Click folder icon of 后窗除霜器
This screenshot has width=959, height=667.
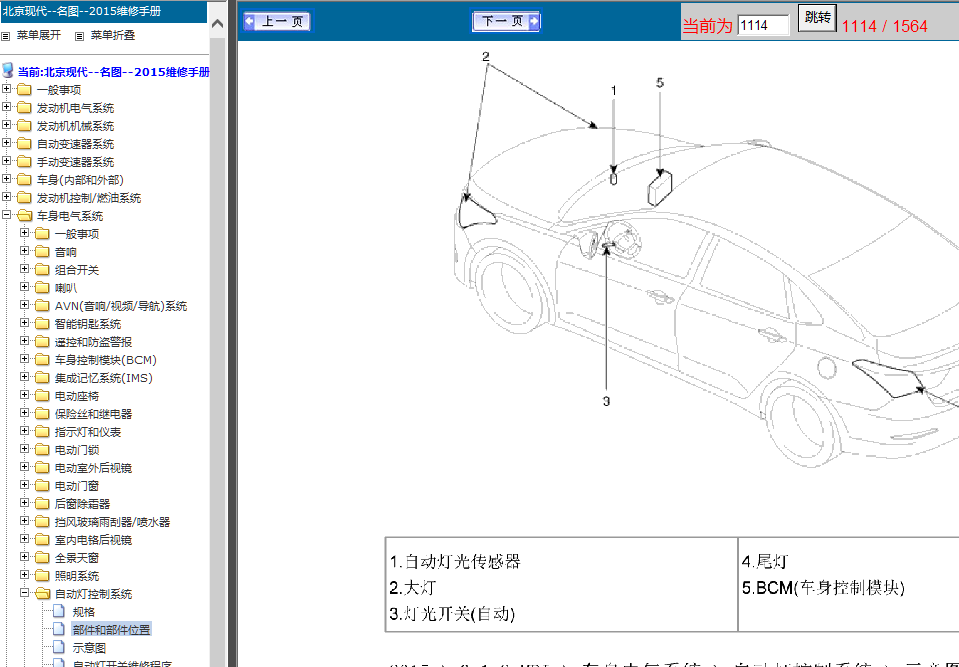tap(42, 503)
